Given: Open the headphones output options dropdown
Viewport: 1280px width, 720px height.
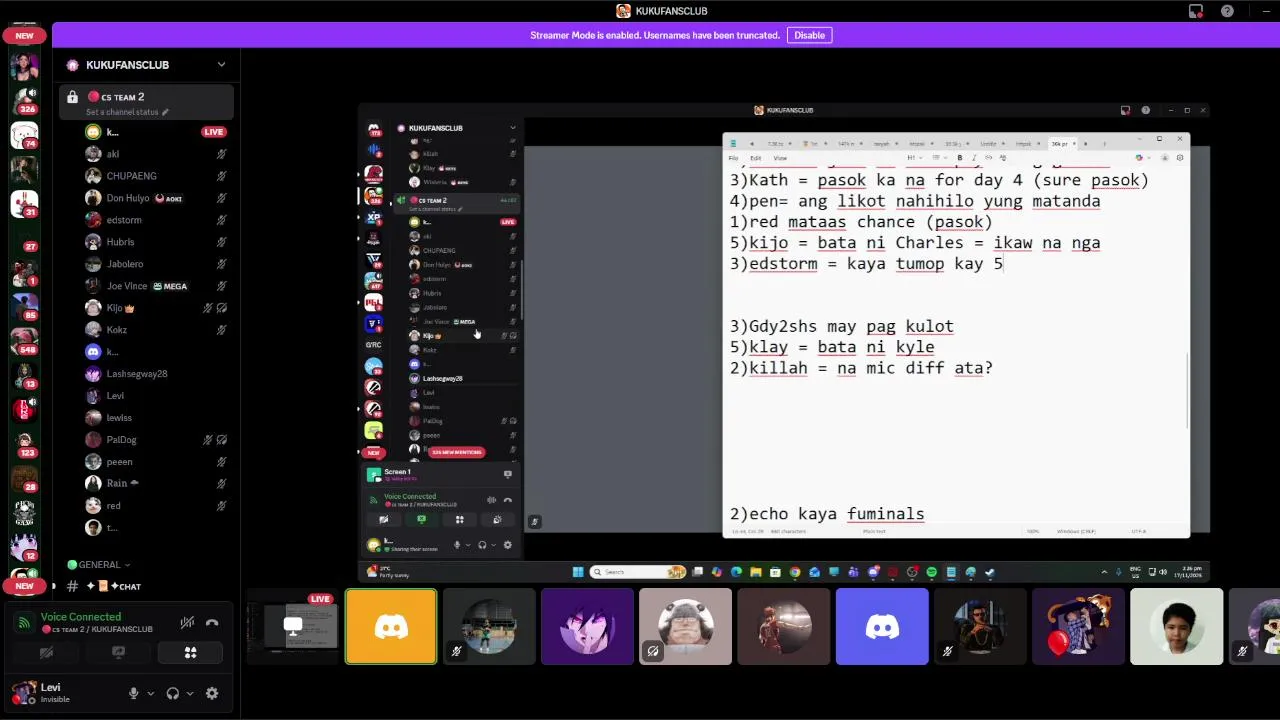Looking at the screenshot, I should coord(190,693).
